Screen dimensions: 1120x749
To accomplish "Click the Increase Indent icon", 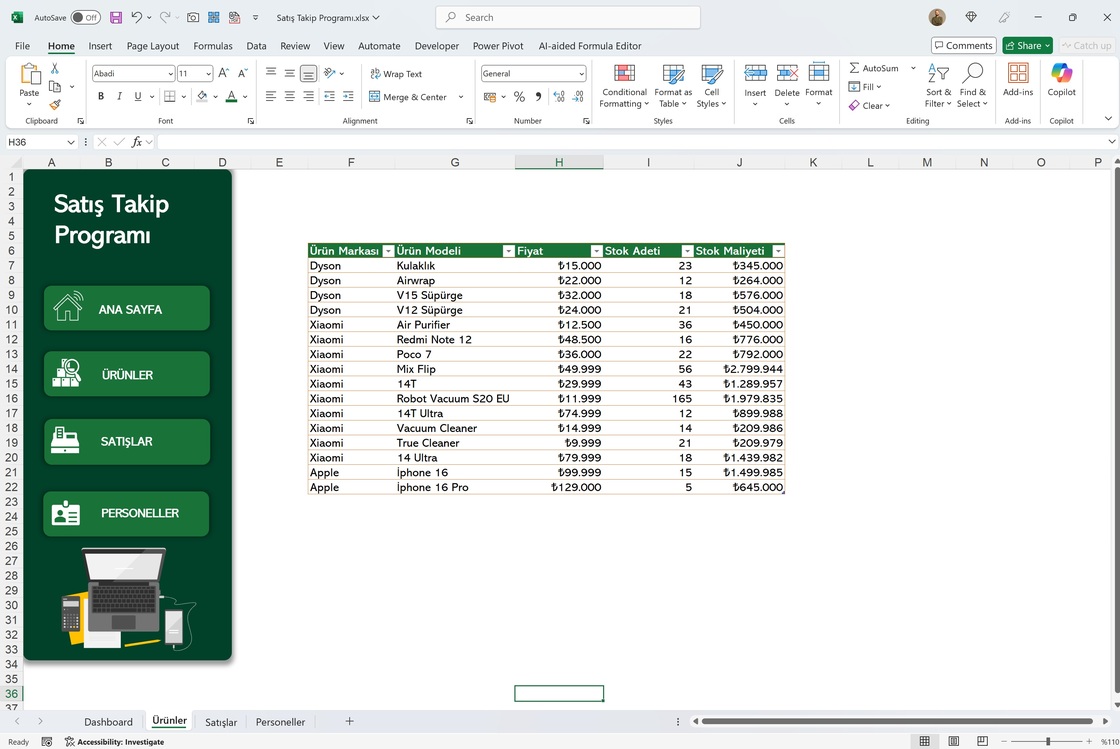I will point(348,96).
